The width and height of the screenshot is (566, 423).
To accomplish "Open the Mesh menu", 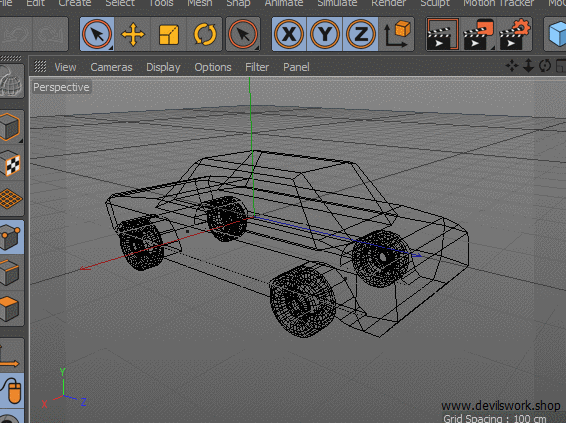I will coord(200,3).
